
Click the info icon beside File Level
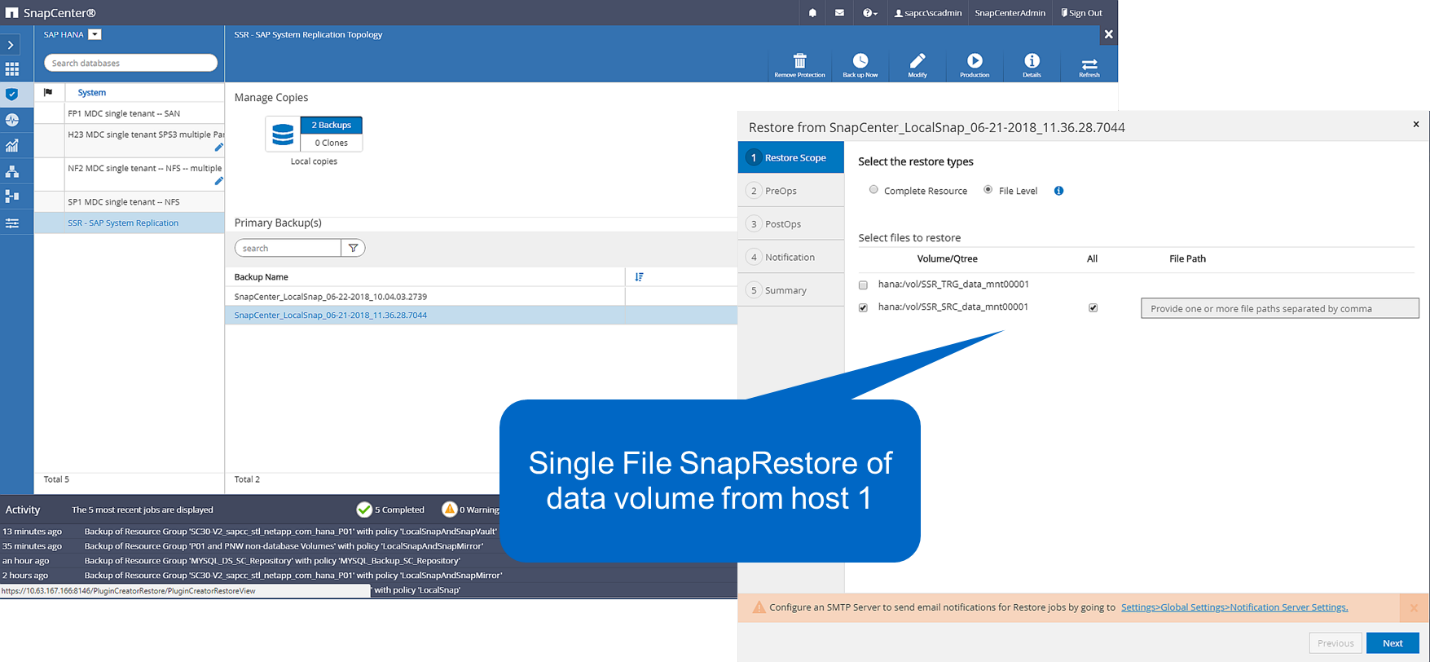pyautogui.click(x=1058, y=191)
